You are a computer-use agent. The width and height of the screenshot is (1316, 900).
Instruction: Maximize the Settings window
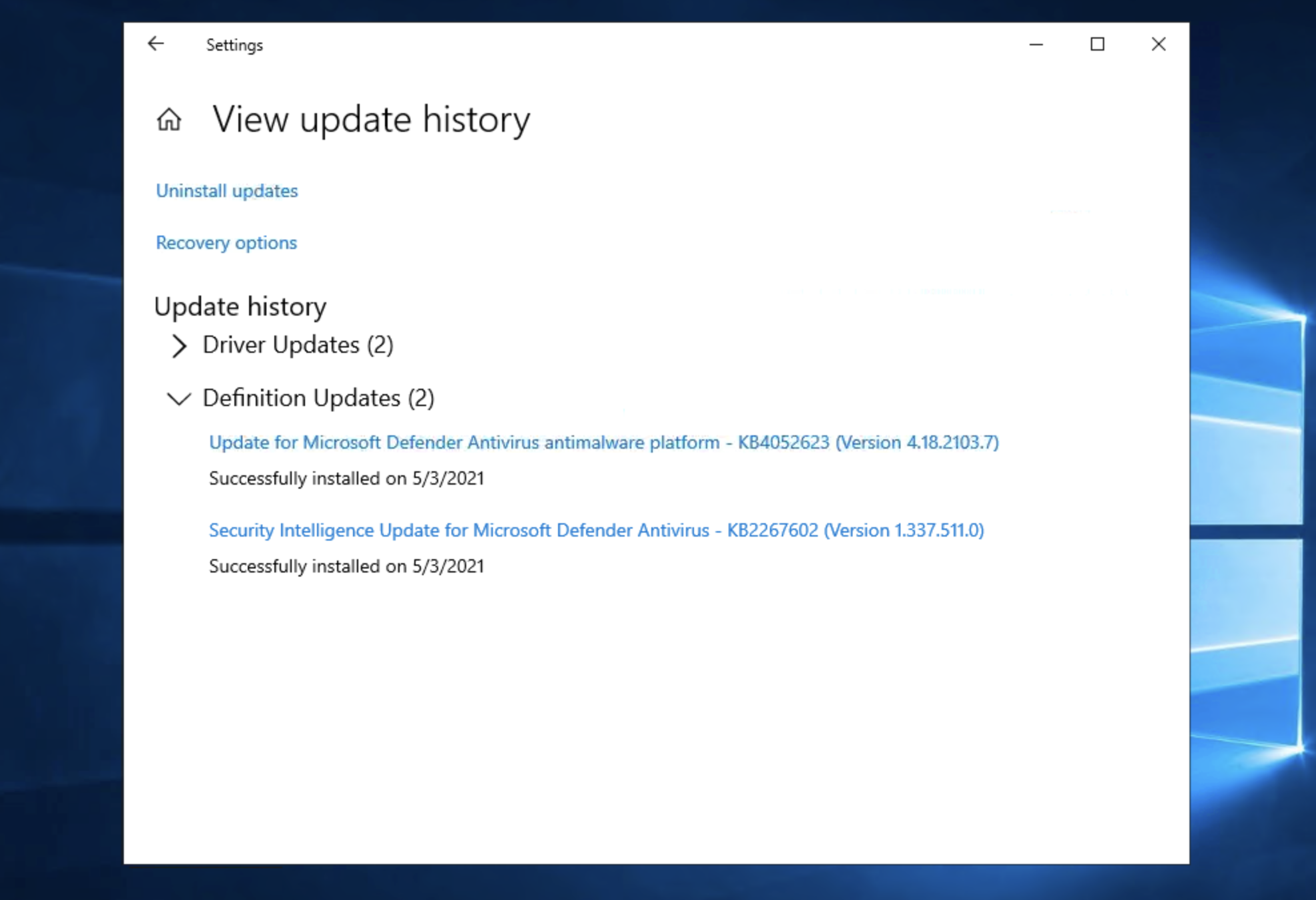(1097, 45)
